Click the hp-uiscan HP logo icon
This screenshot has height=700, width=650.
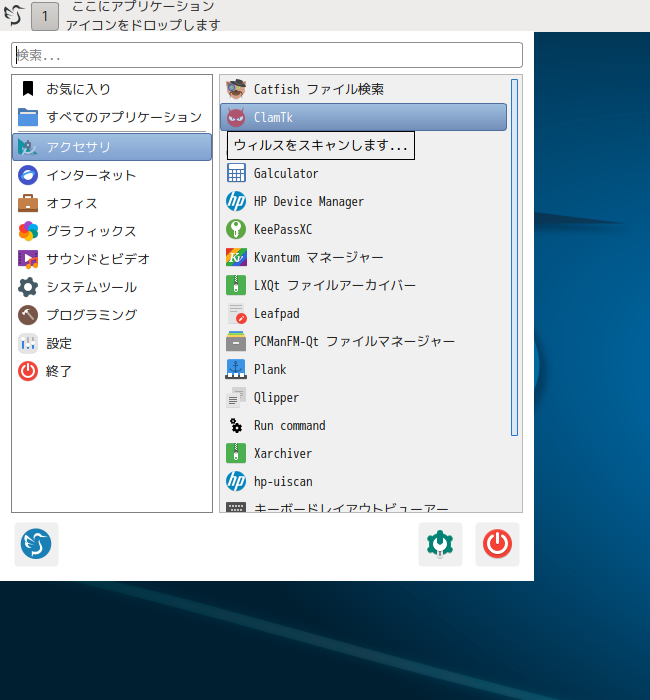236,481
